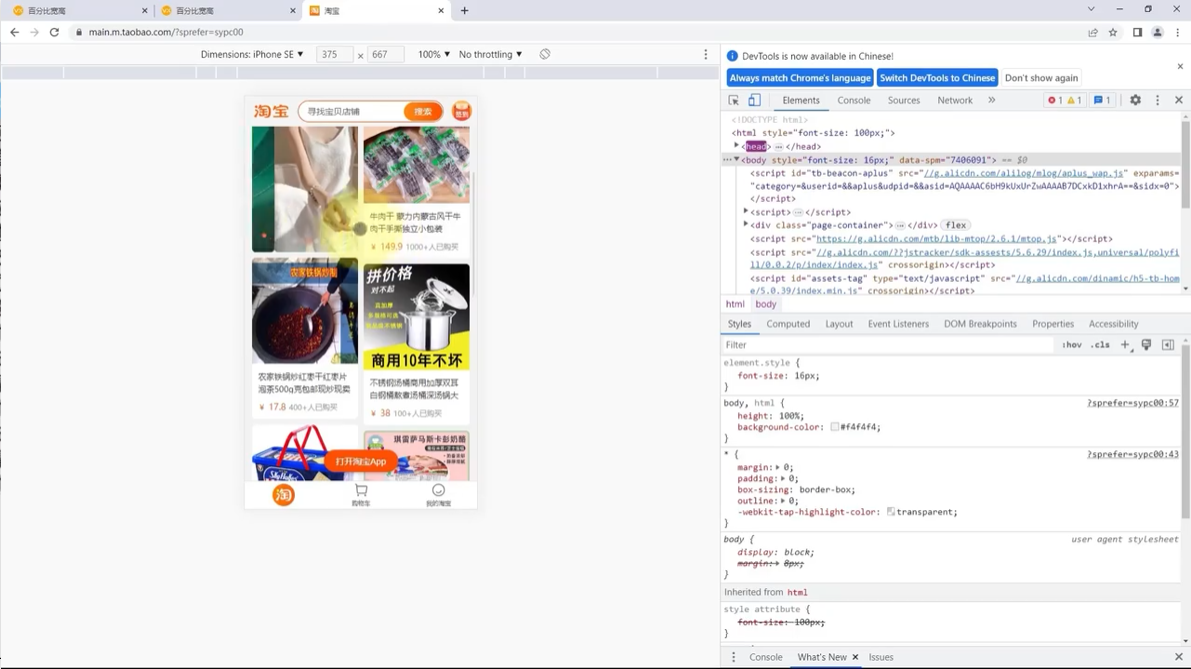The image size is (1191, 669).
Task: Open the DOM Breakpoints tab
Action: point(980,324)
